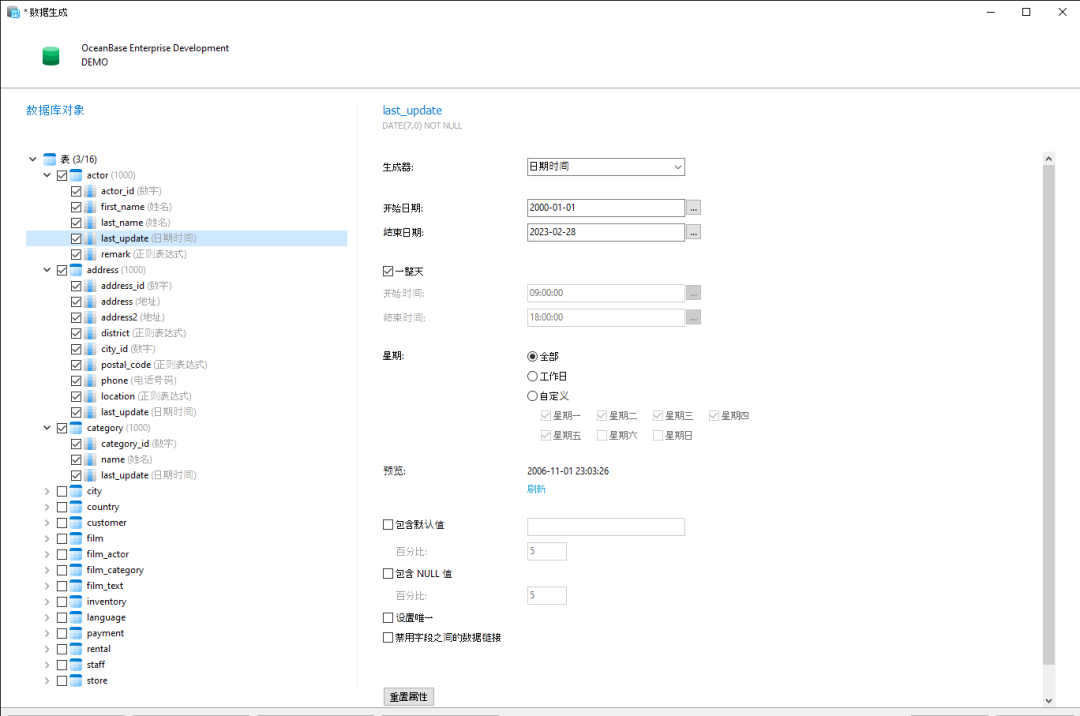Uncheck the 一整天 all-day checkbox
This screenshot has height=716, width=1080.
pyautogui.click(x=388, y=271)
